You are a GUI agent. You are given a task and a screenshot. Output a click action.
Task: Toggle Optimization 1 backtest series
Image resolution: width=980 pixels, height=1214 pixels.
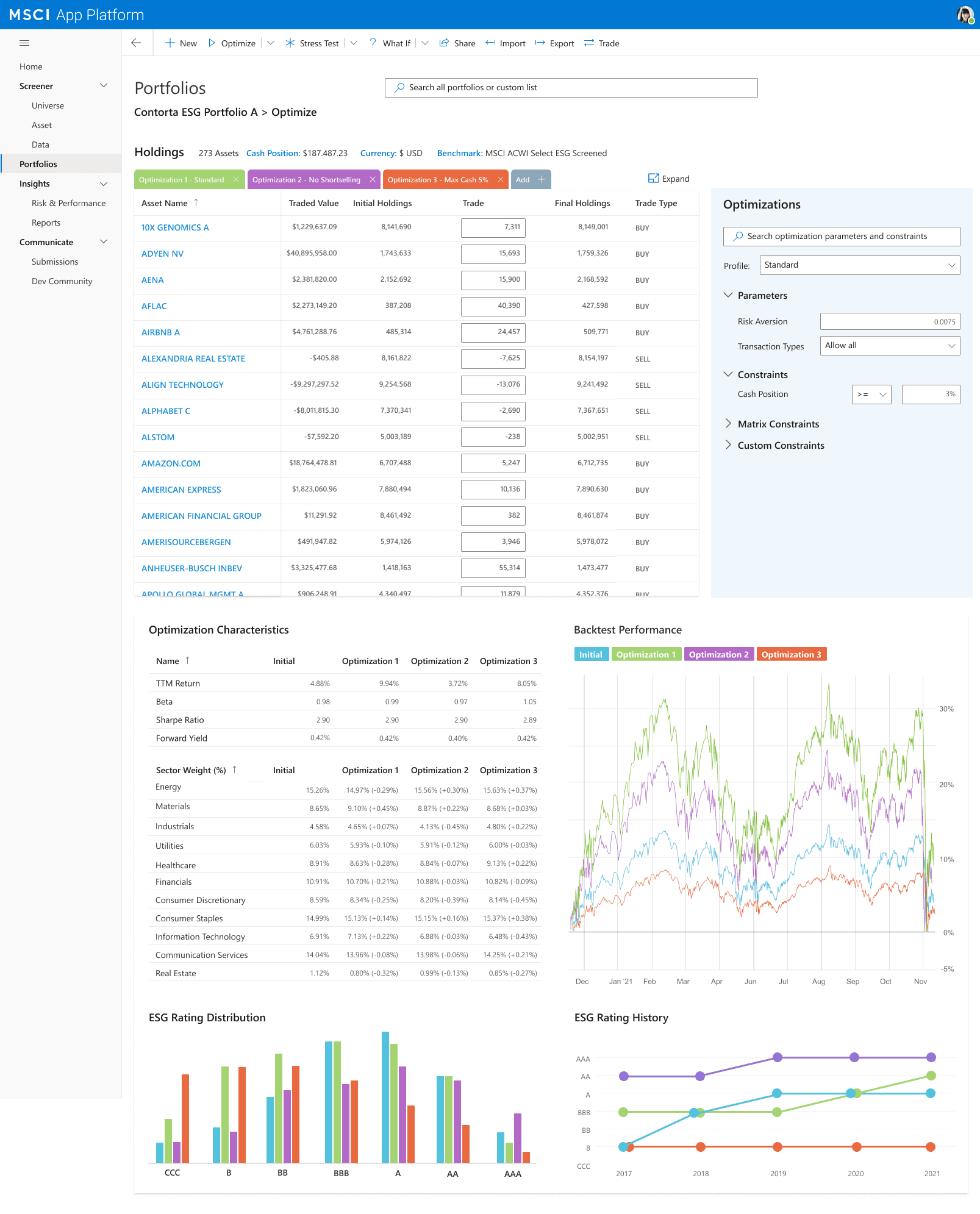tap(646, 654)
